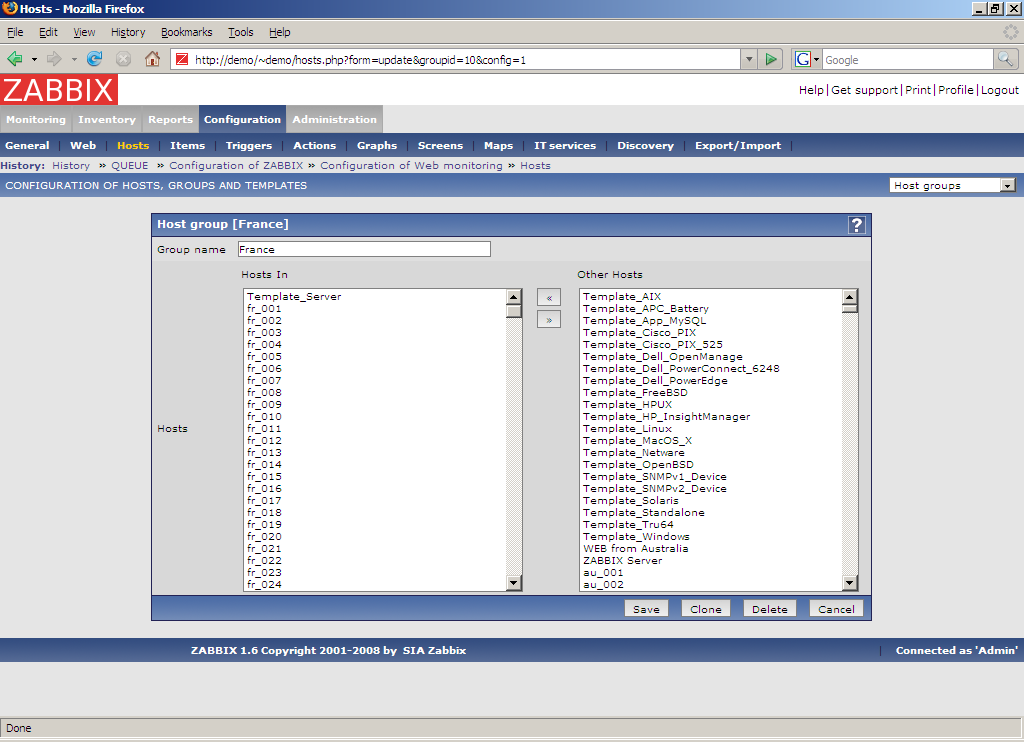Switch to the Inventory tab
Screen dimensions: 1024x742
tap(106, 120)
